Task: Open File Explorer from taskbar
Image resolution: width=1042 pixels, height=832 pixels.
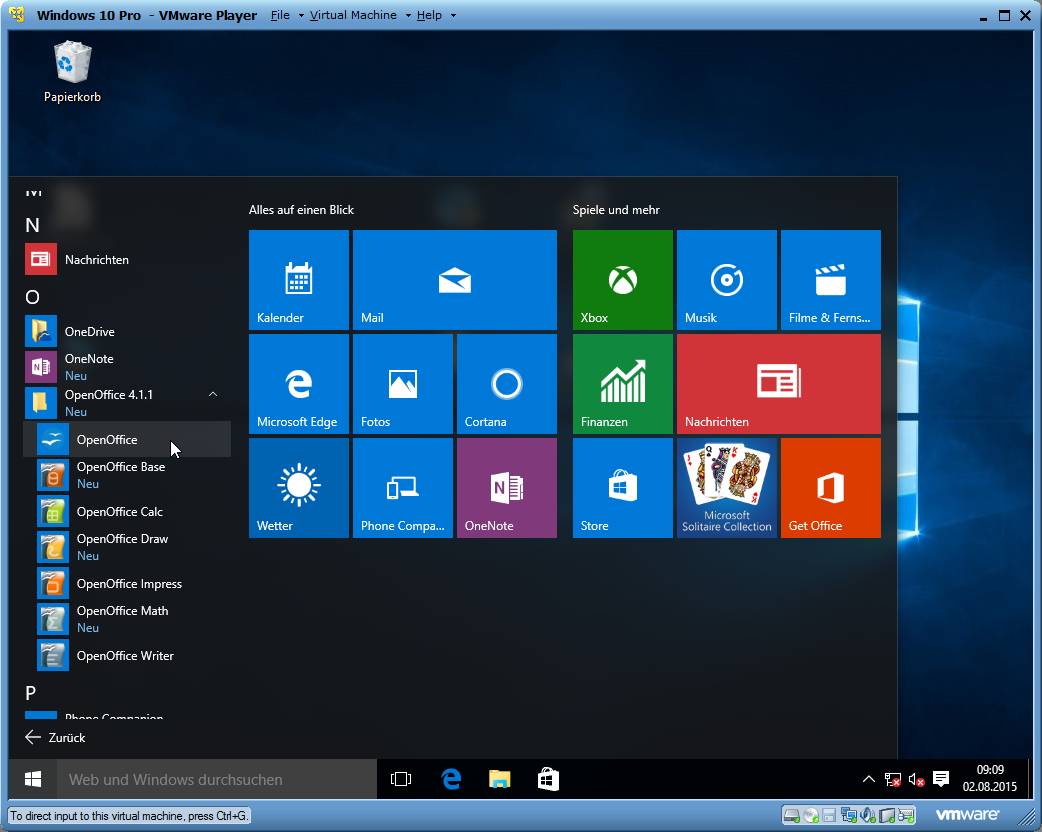Action: pos(499,779)
